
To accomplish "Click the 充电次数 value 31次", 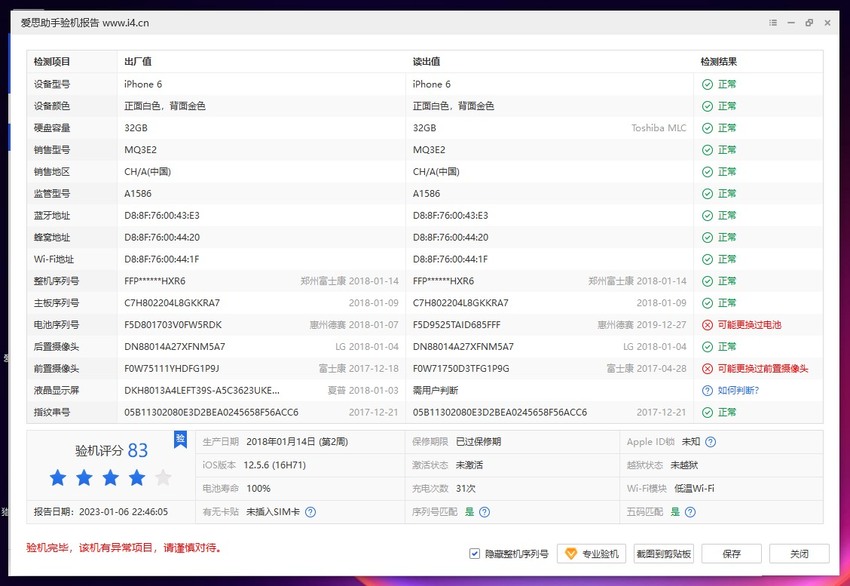I will pyautogui.click(x=466, y=488).
